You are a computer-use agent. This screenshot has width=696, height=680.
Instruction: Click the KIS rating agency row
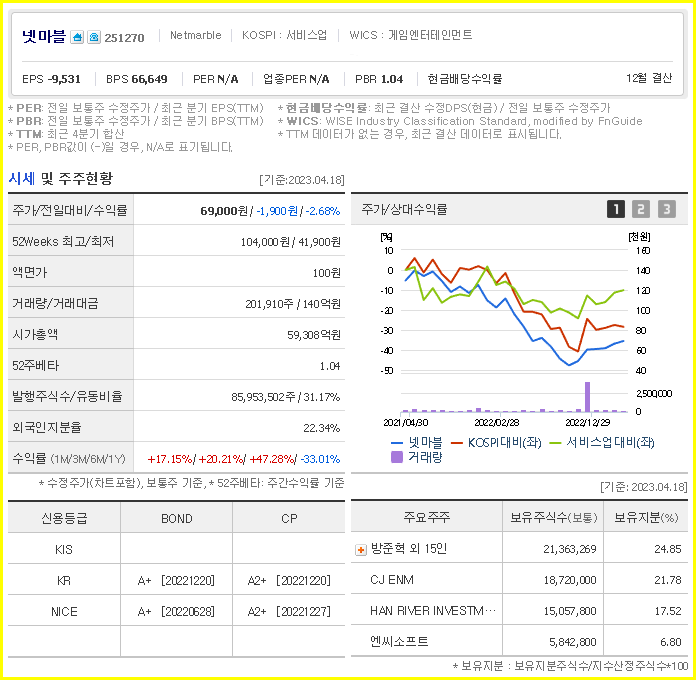(176, 550)
